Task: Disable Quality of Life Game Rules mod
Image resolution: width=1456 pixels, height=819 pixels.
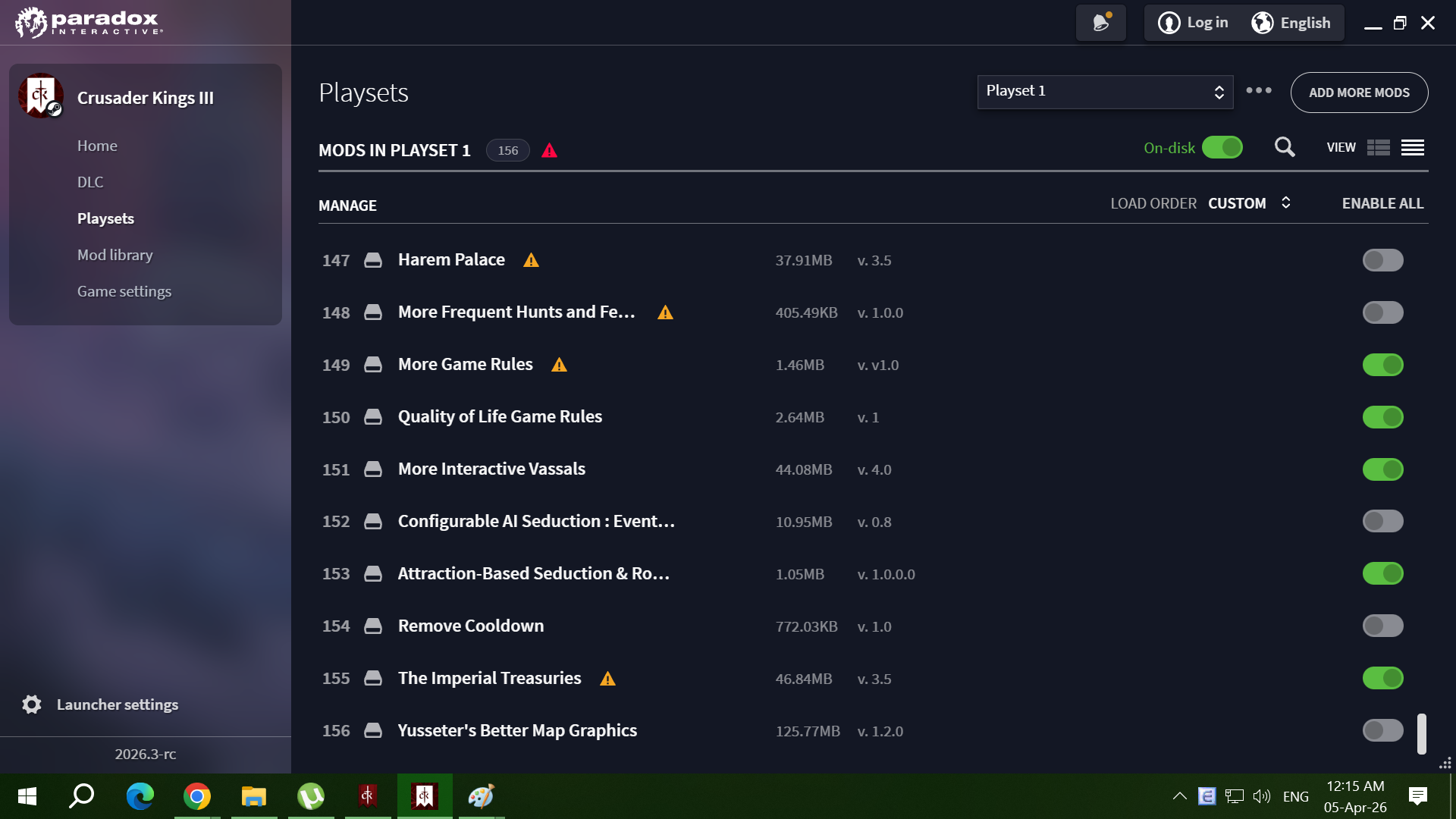Action: pyautogui.click(x=1383, y=417)
